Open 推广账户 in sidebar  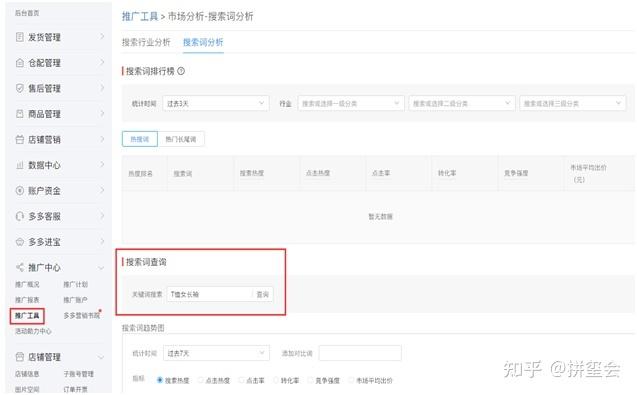[x=75, y=300]
